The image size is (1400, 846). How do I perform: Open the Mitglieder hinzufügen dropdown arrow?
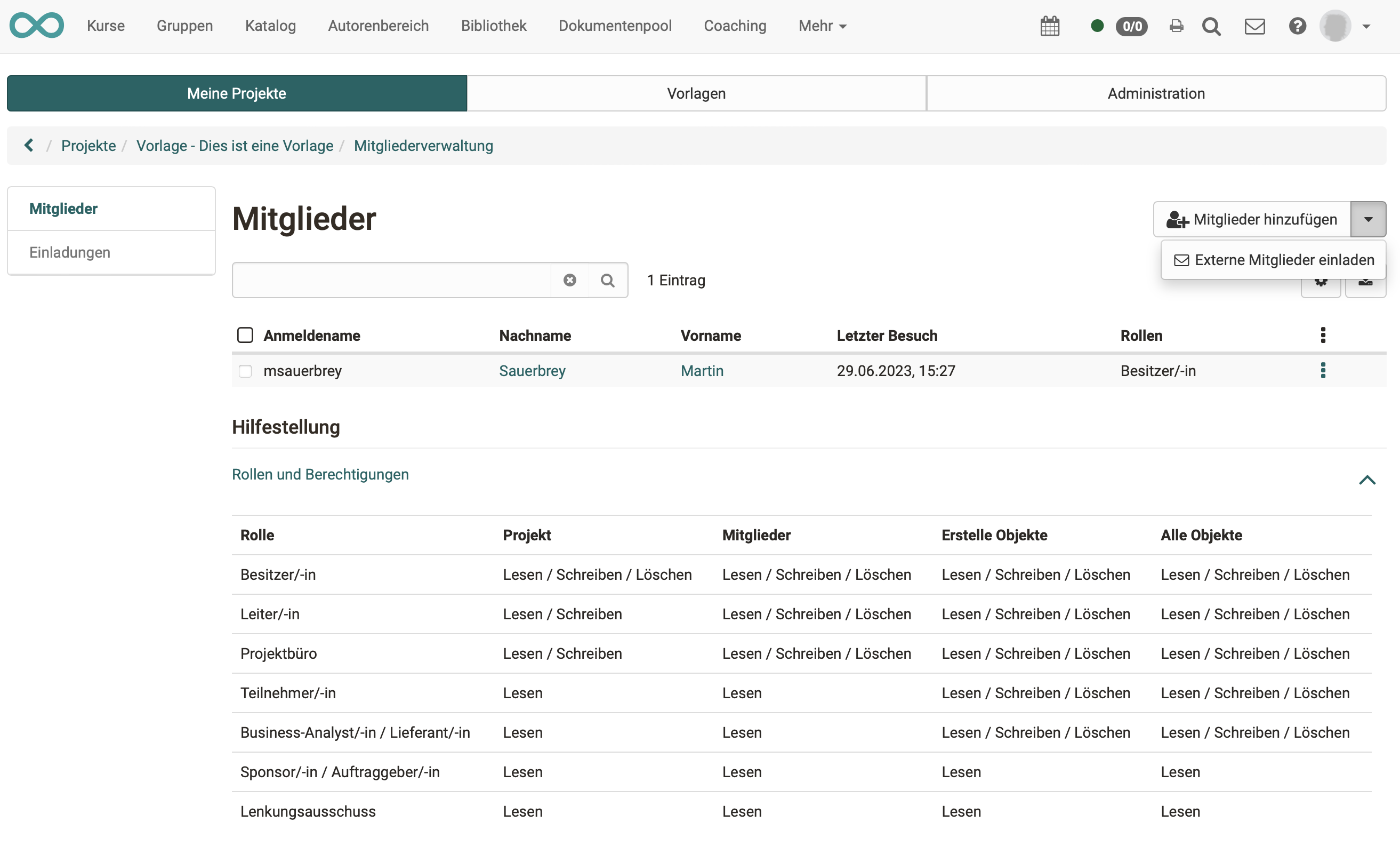coord(1368,219)
